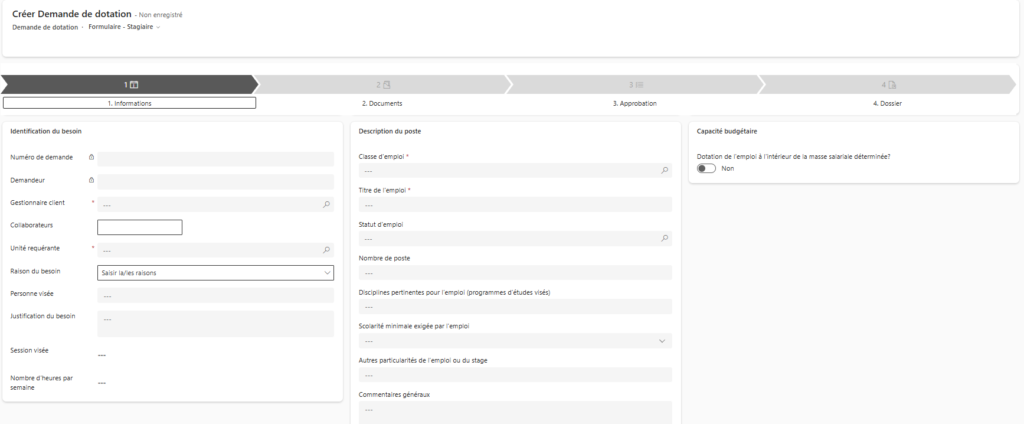Switch to the 2. Documents tab

click(382, 103)
